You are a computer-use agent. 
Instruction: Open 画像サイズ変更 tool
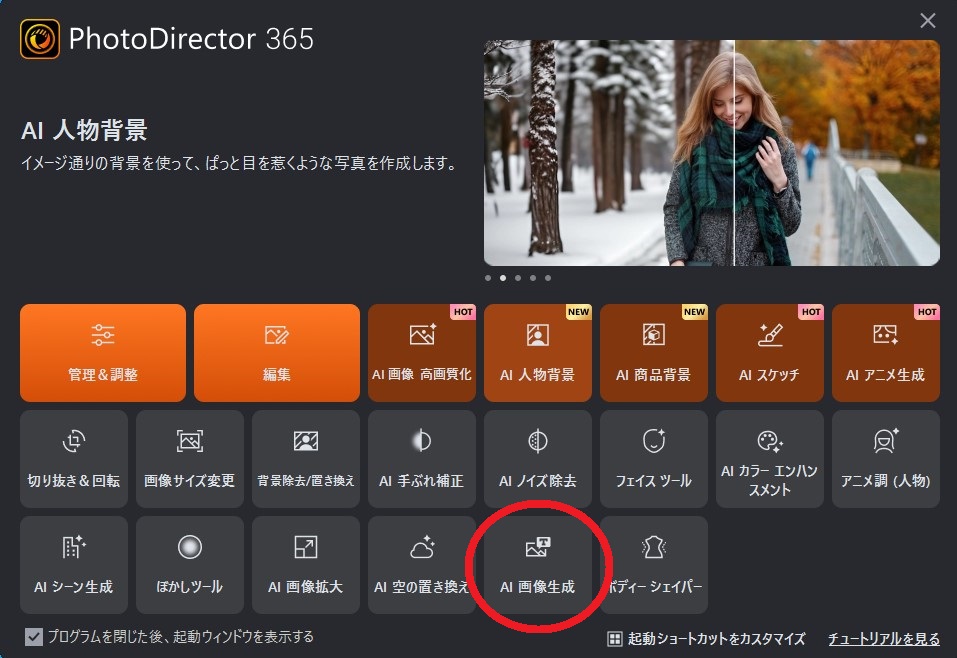click(190, 459)
